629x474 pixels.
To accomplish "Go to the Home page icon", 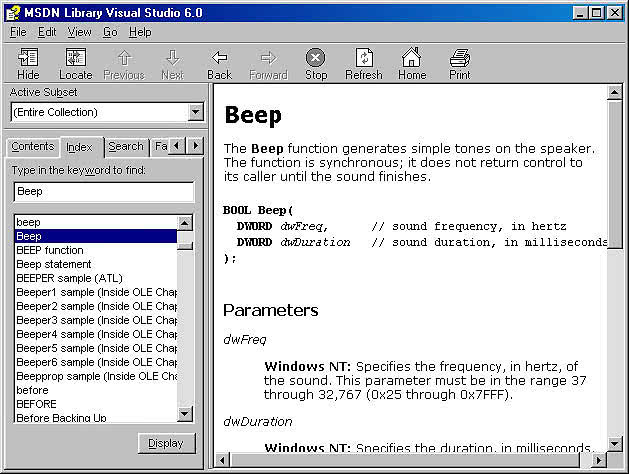I will click(412, 57).
